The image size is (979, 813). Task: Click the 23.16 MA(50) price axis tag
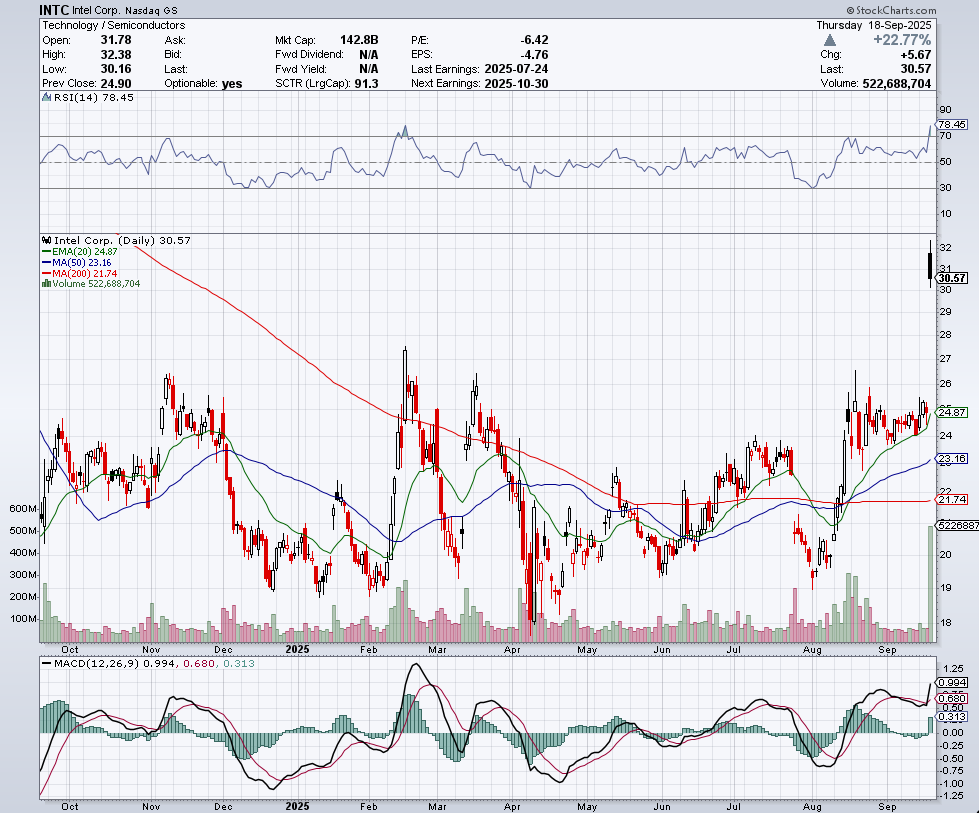(952, 459)
